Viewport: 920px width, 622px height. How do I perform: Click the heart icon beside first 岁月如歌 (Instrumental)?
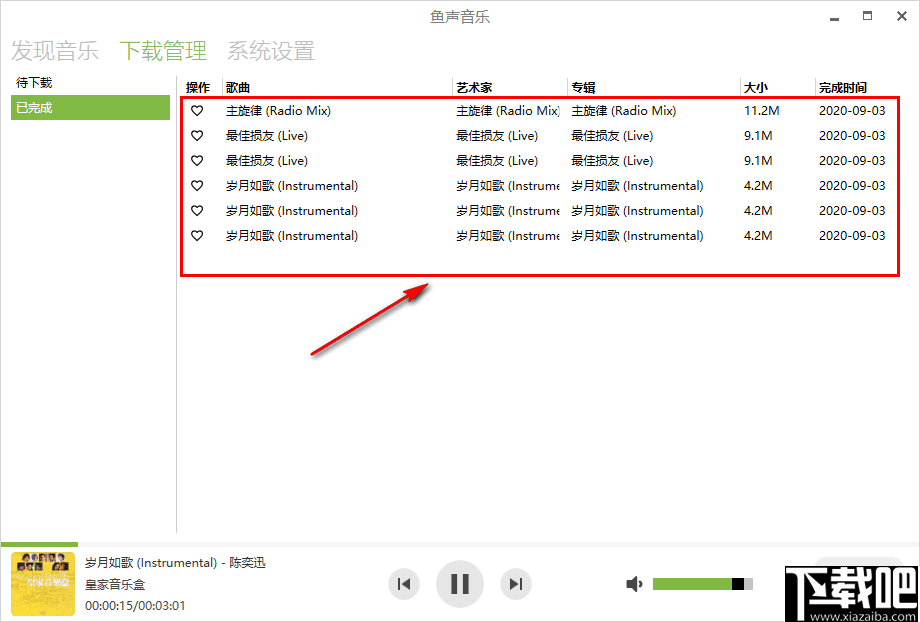(196, 185)
